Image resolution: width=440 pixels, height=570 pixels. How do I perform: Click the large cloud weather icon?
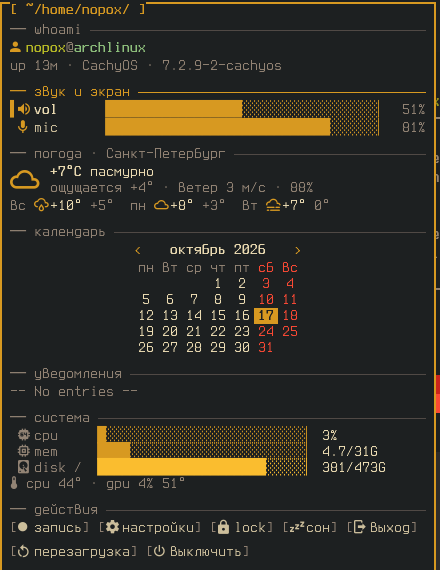point(24,180)
